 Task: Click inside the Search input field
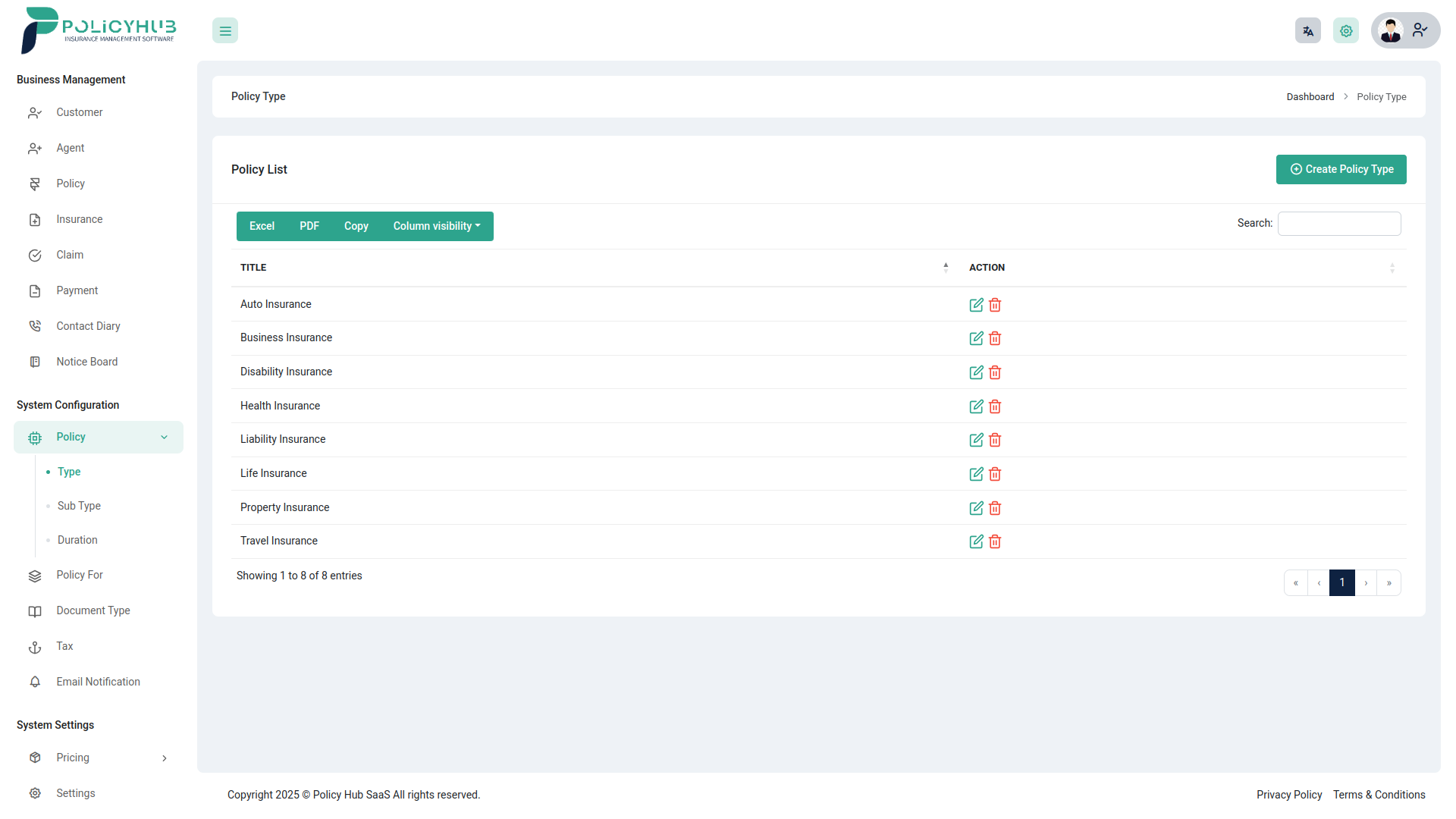(x=1338, y=223)
